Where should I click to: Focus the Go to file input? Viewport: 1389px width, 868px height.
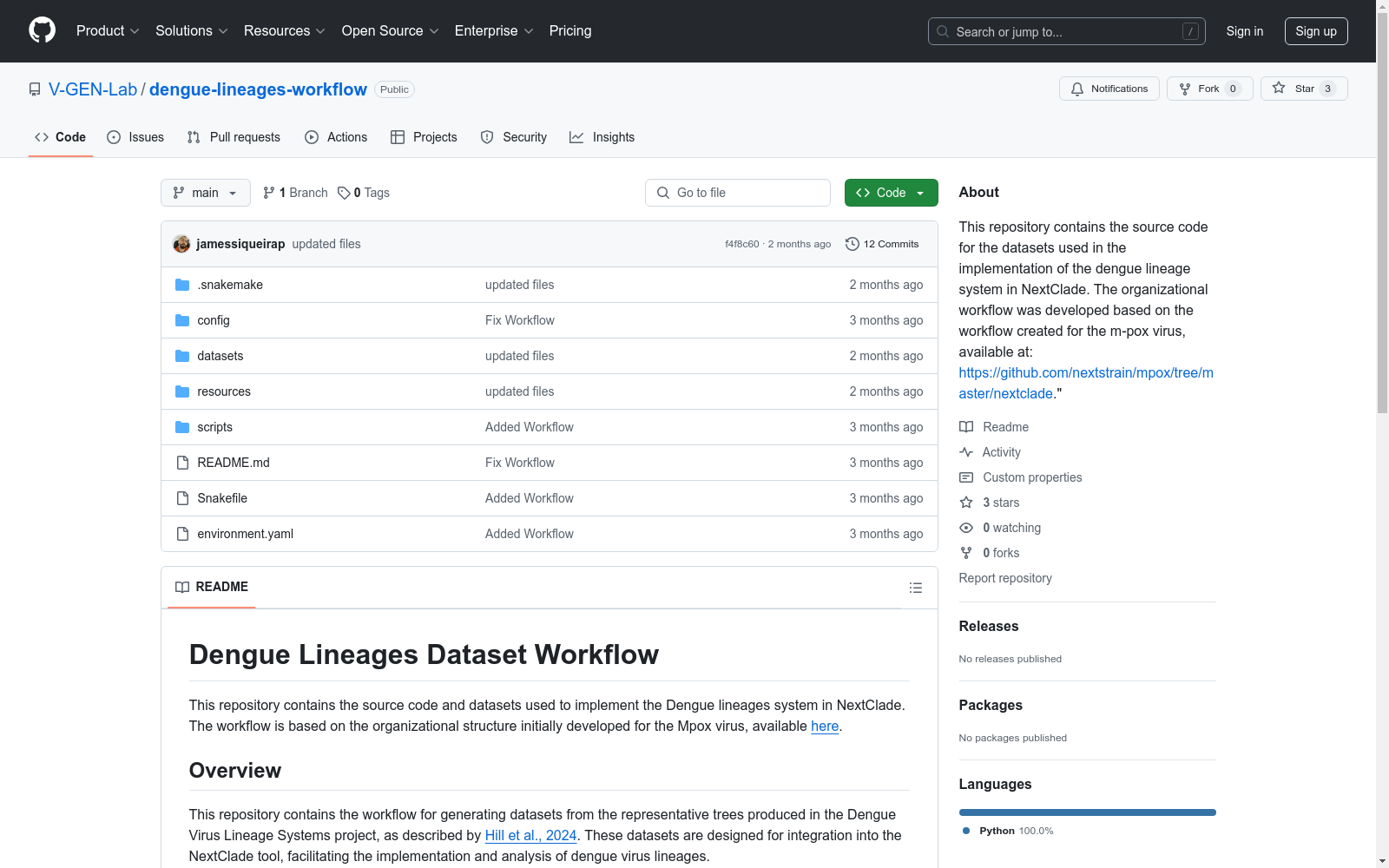click(738, 193)
